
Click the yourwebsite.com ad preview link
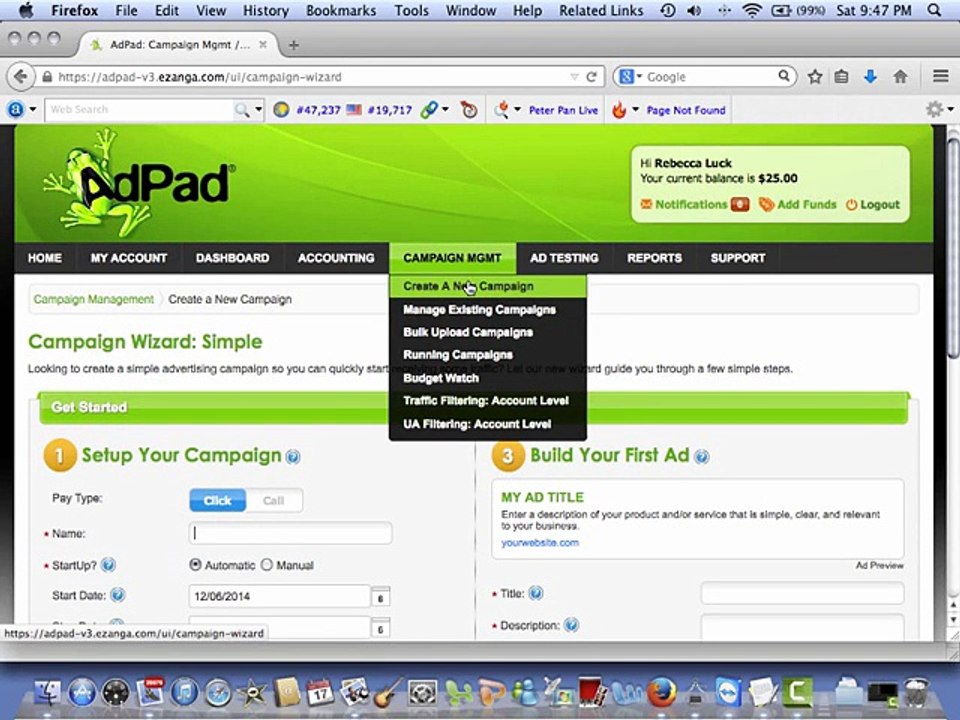click(540, 542)
